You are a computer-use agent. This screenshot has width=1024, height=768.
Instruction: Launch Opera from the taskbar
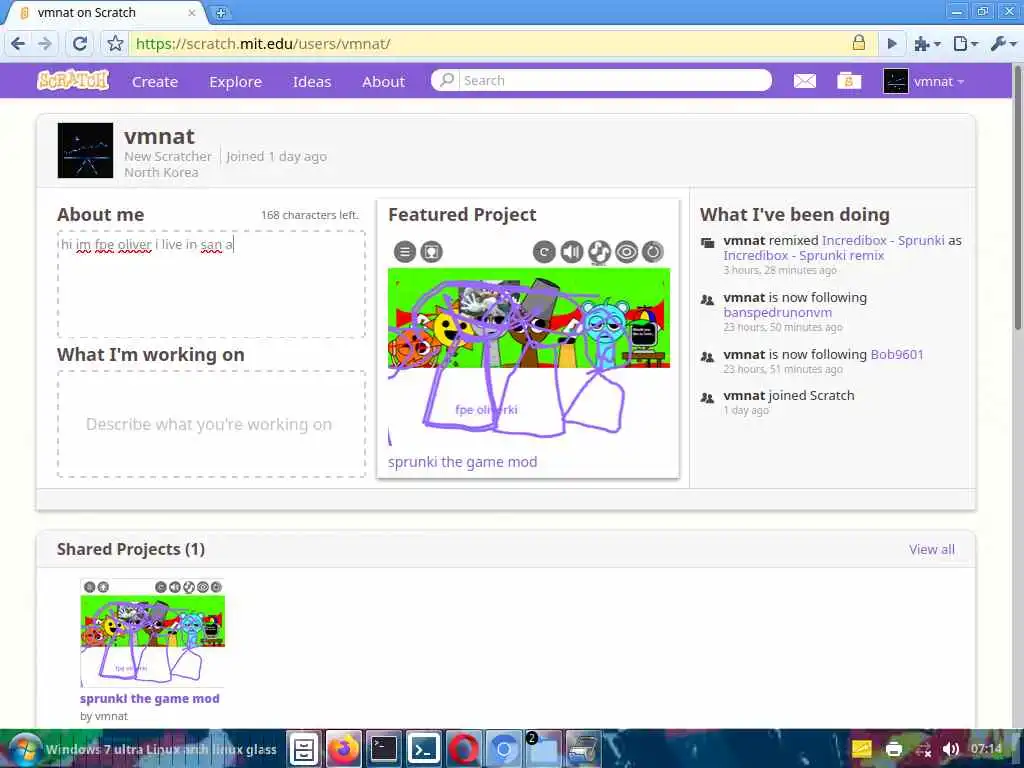coord(464,748)
